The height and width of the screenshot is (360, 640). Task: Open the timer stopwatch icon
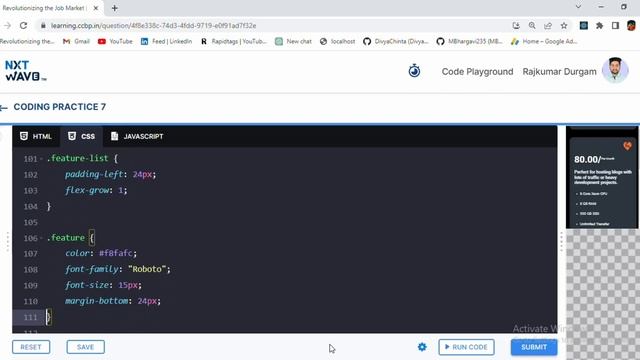(x=414, y=71)
